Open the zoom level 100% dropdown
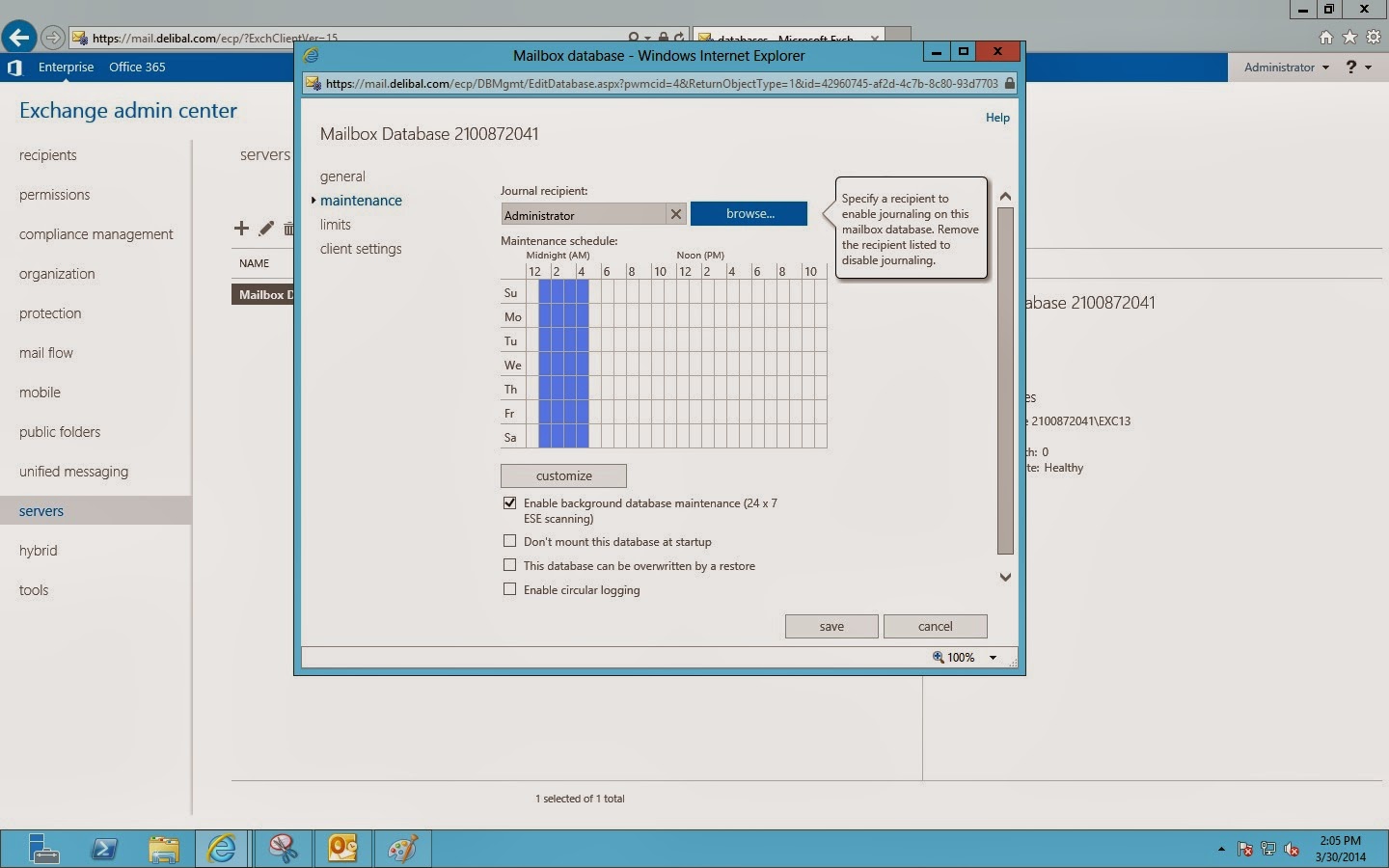Screen dimensions: 1389x868 (993, 658)
